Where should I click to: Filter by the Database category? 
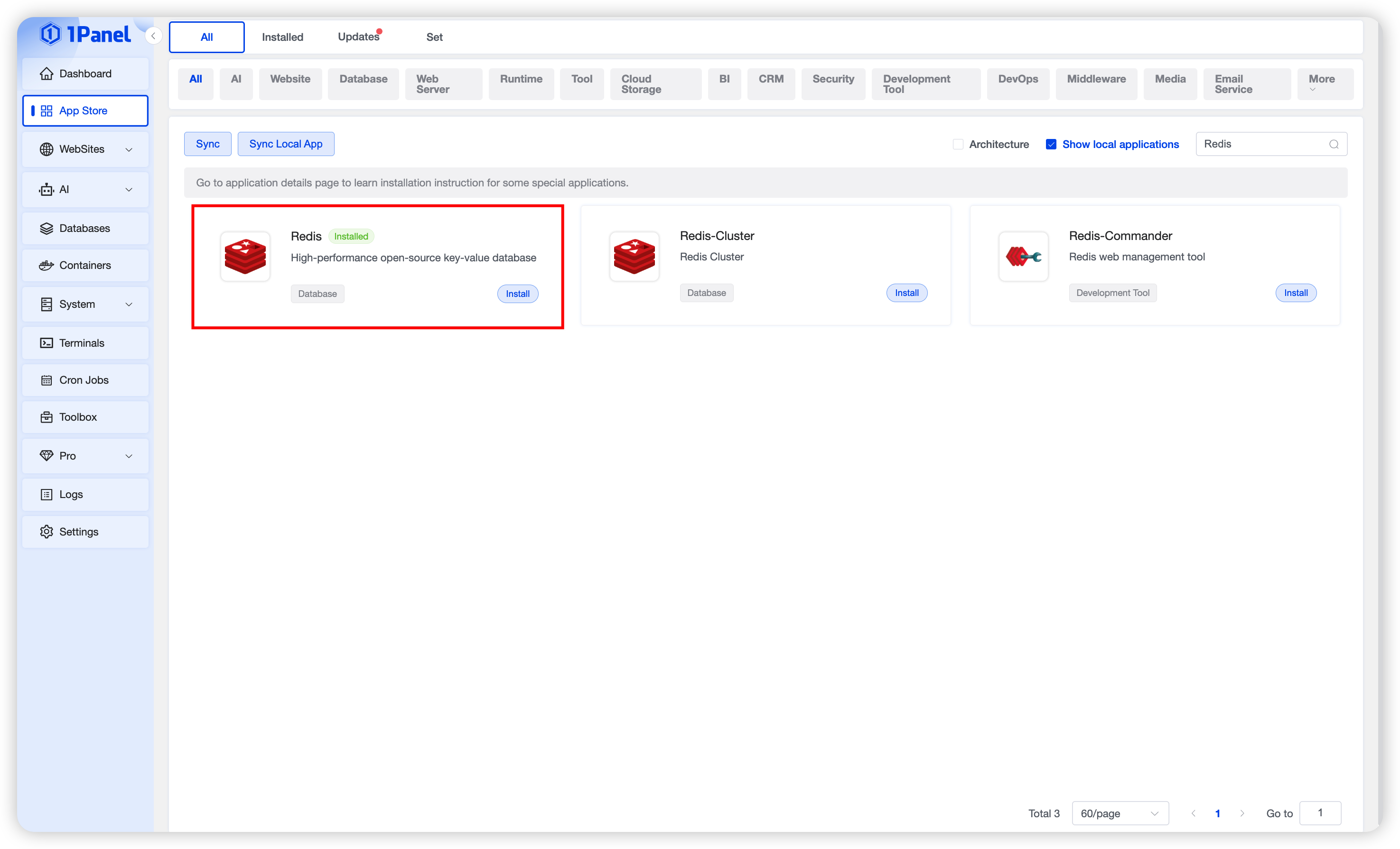[x=363, y=79]
